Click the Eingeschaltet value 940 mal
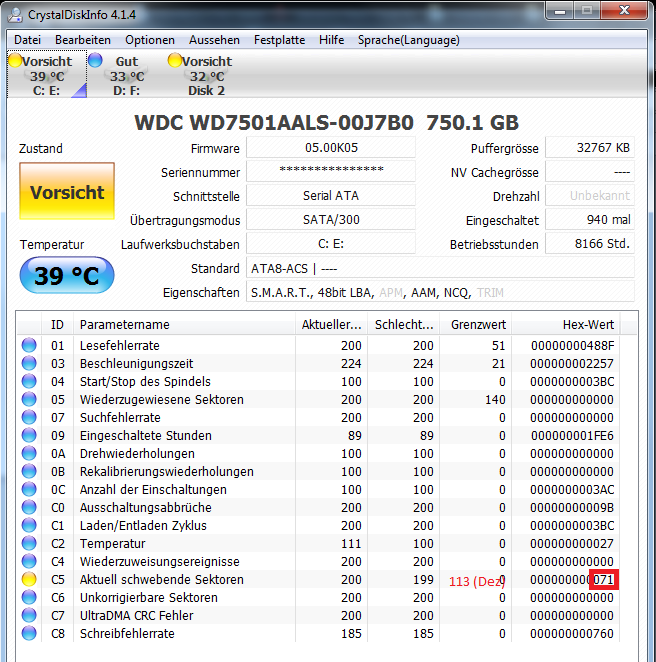 click(x=590, y=220)
